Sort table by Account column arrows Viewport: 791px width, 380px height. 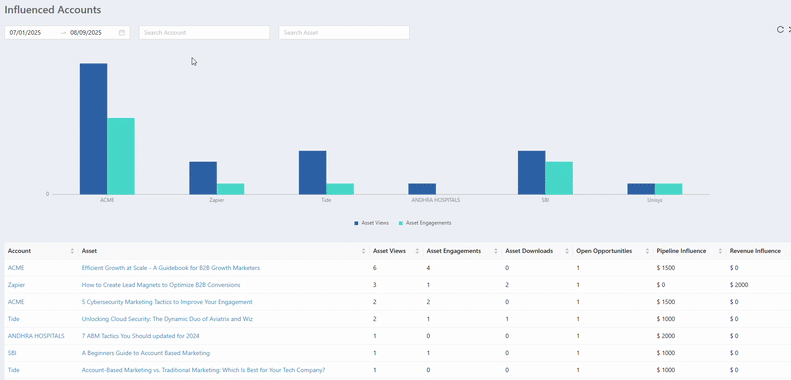point(72,251)
